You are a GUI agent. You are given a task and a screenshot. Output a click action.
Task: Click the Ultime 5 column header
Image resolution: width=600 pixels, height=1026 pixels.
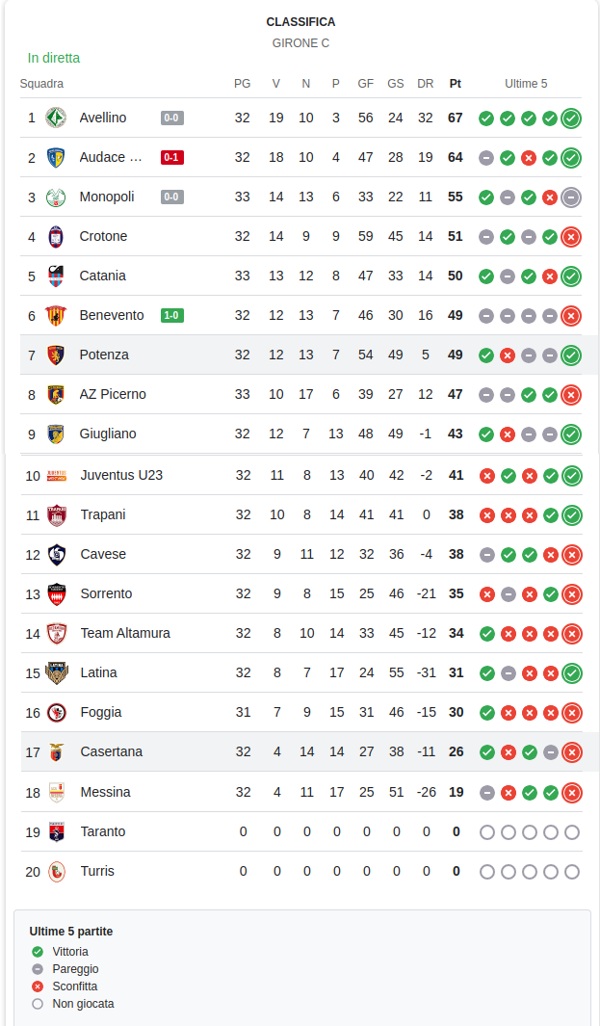pos(526,84)
